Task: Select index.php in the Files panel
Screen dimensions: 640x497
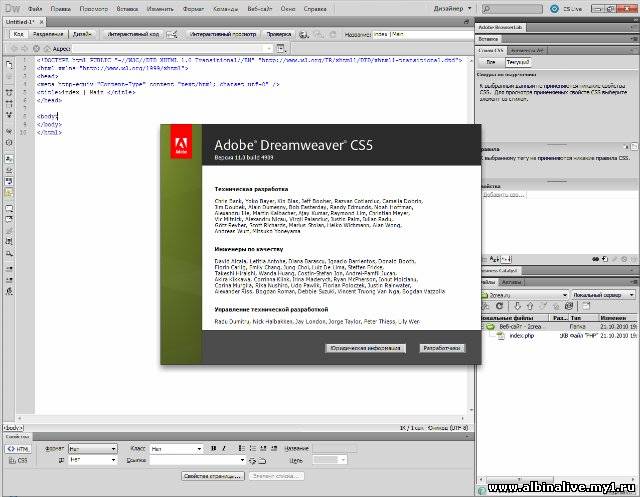Action: click(x=522, y=335)
